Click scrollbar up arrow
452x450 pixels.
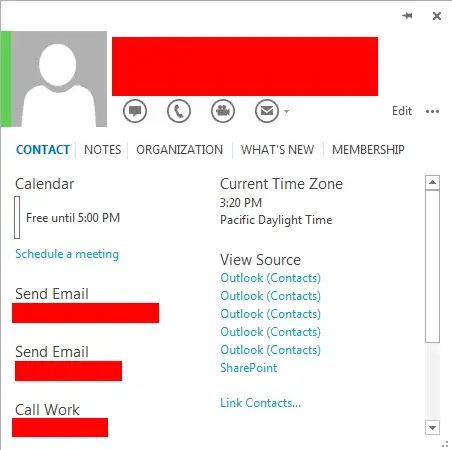tap(432, 182)
